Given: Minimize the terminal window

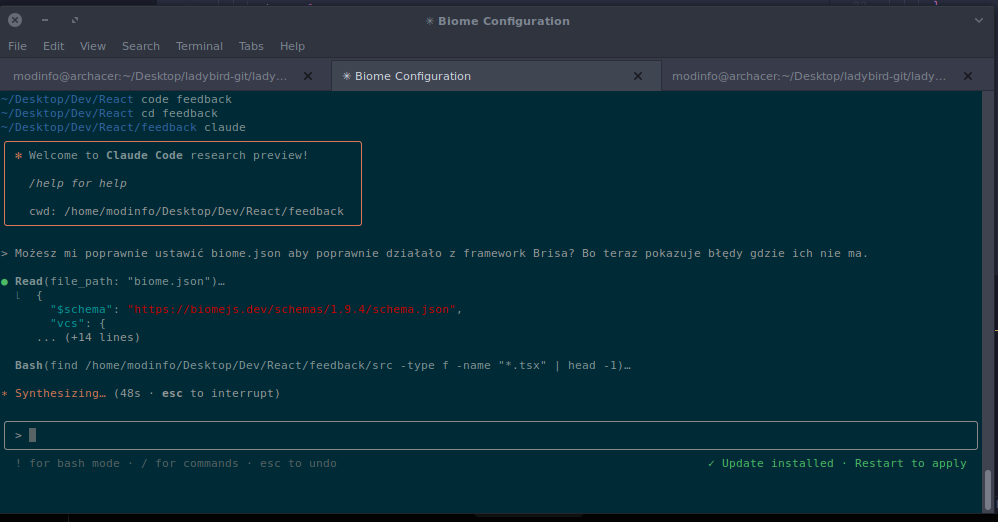Looking at the screenshot, I should coord(46,20).
